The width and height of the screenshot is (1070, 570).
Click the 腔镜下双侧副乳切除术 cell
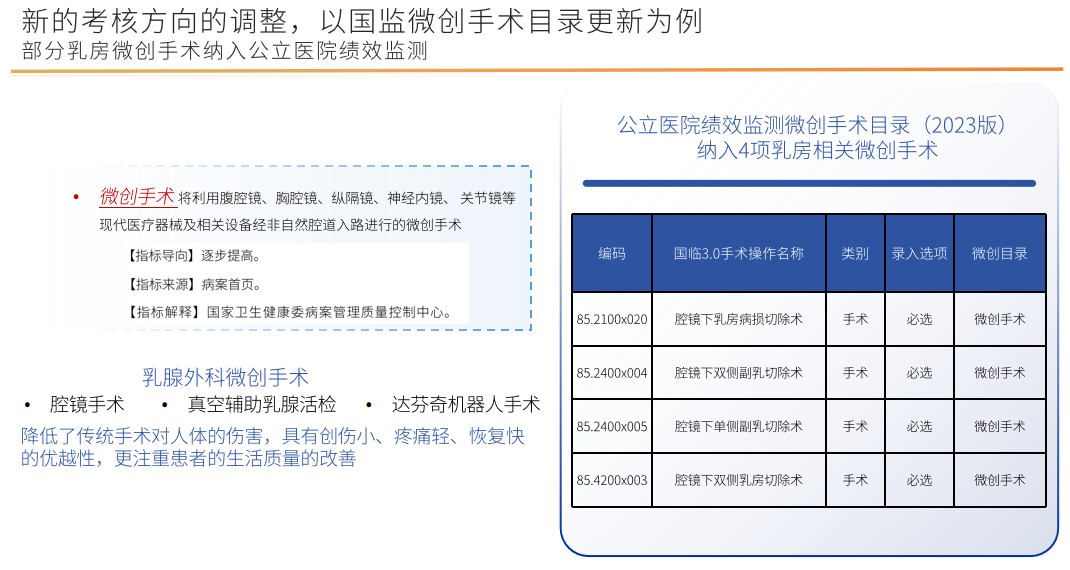[739, 373]
